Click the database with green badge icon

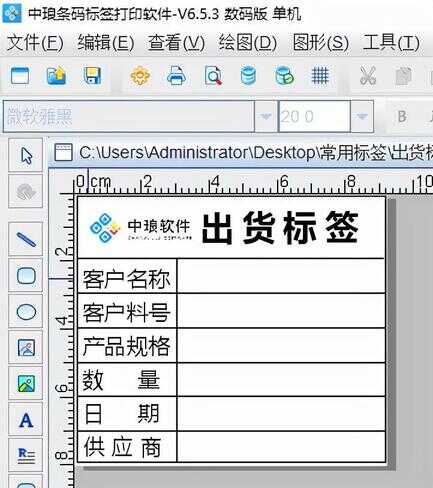tap(284, 76)
